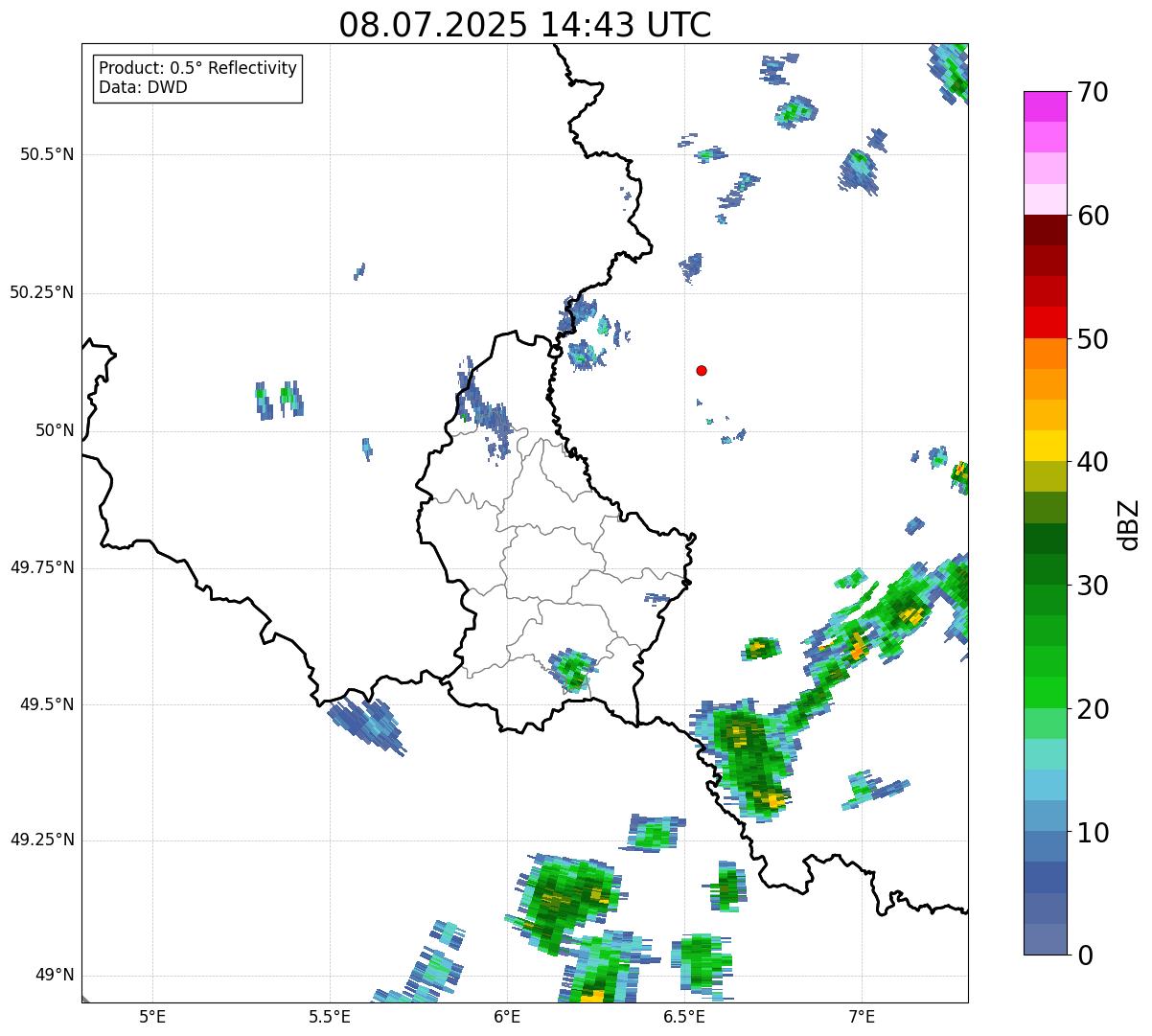Click the cyan colorbar swatch between 10 and 20
The image size is (1152, 1036).
coord(1045,785)
